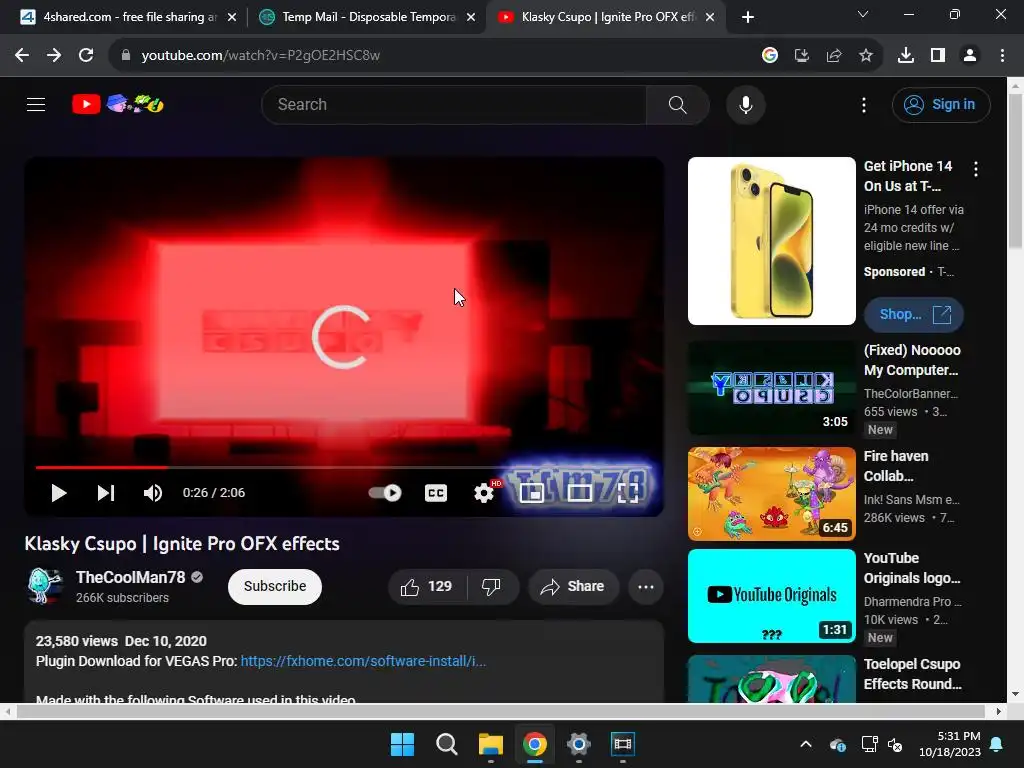Toggle the autoplay switch
The image size is (1024, 768).
pyautogui.click(x=385, y=493)
